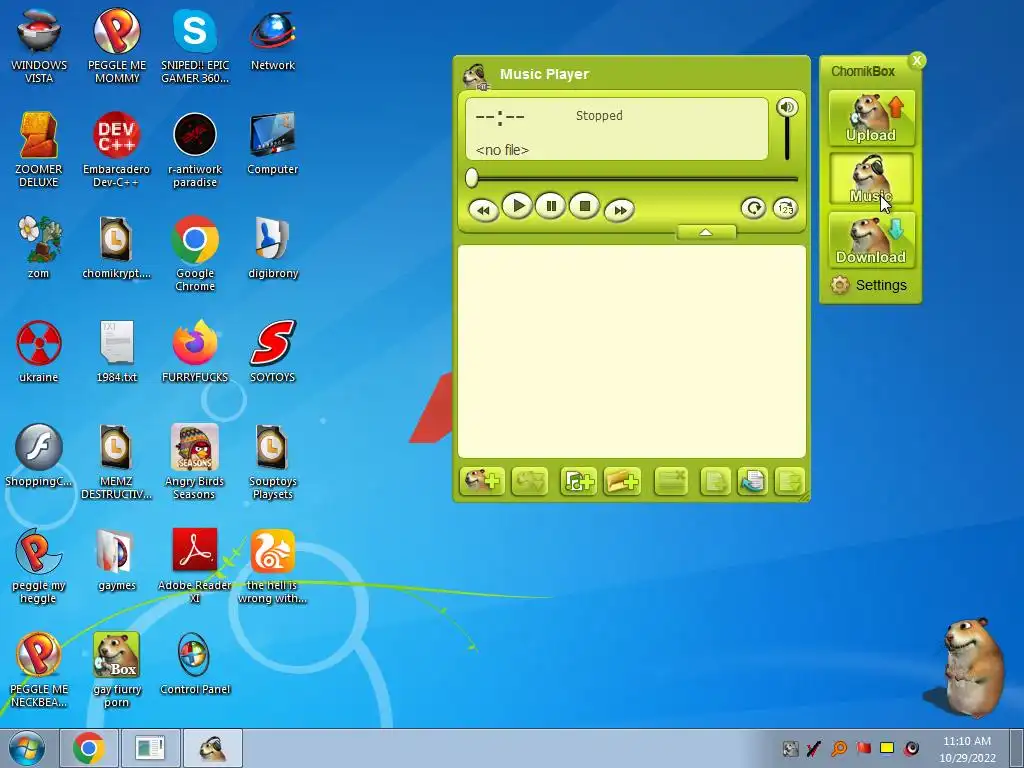
Task: Open the Windows Start menu
Action: click(27, 748)
